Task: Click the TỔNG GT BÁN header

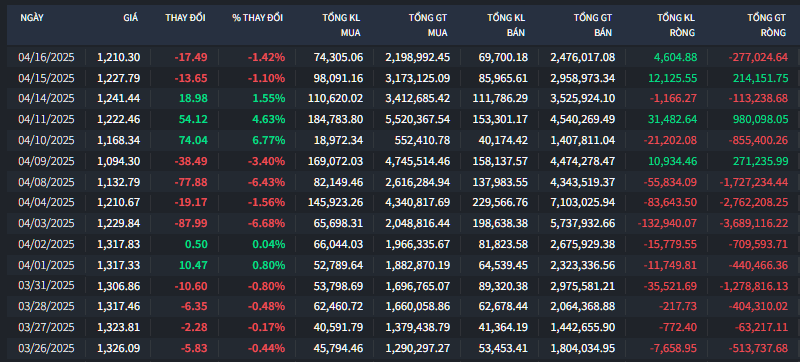Action: [593, 25]
